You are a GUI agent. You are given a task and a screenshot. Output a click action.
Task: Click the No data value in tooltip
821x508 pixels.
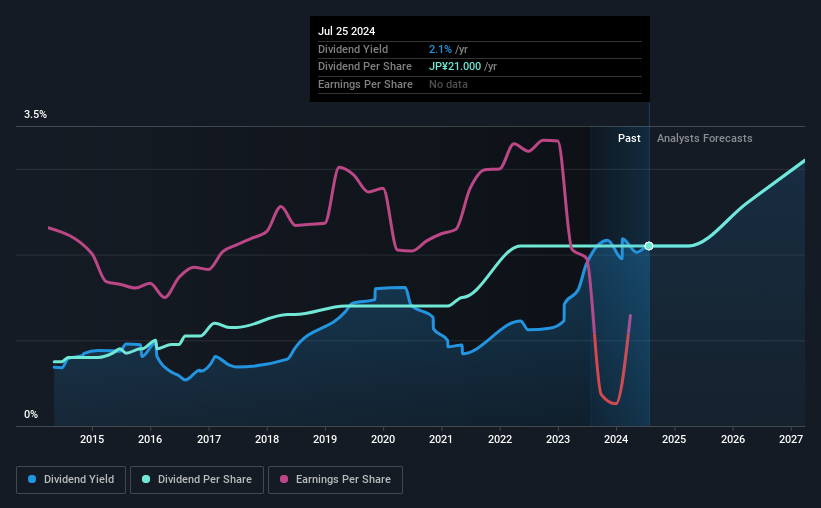(448, 84)
